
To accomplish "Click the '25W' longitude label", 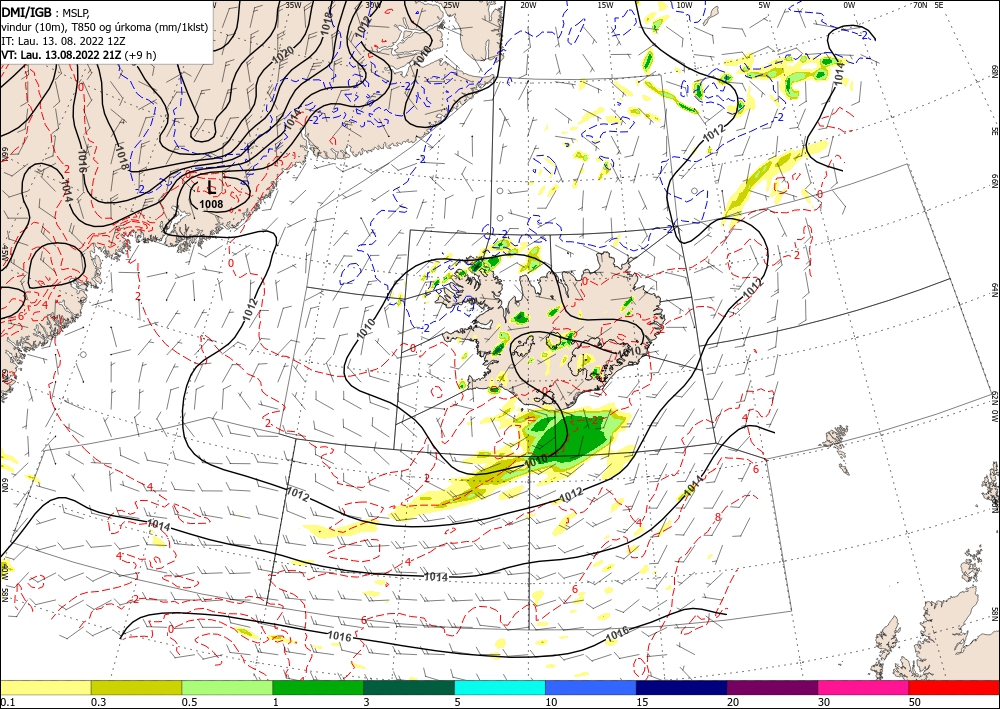I will (451, 5).
